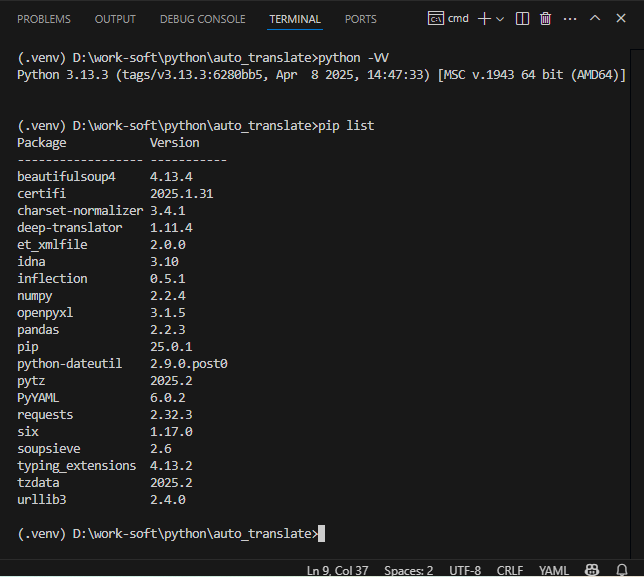Open notifications bell icon
This screenshot has height=577, width=644.
622,570
